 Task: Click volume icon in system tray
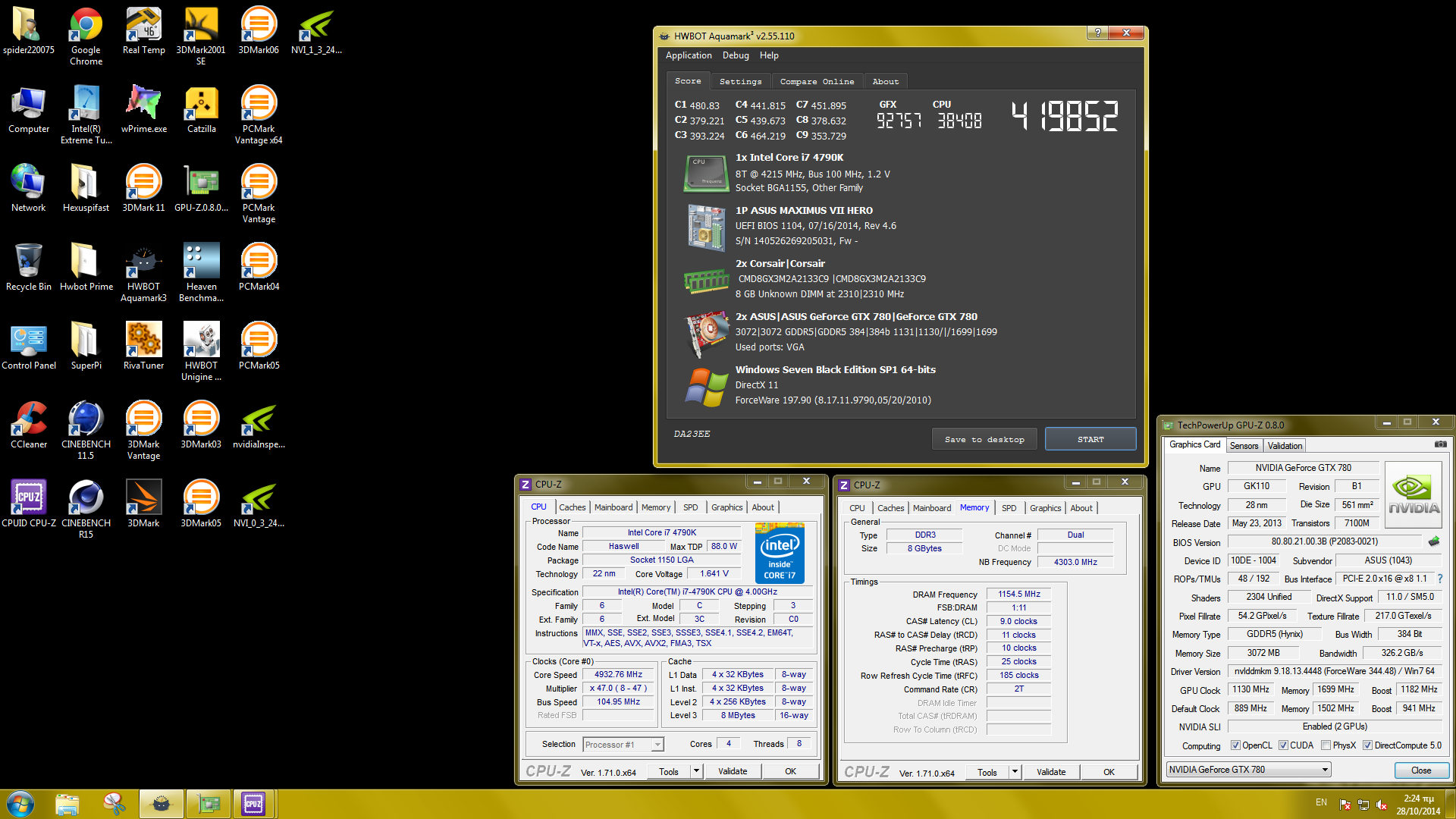pos(1381,805)
